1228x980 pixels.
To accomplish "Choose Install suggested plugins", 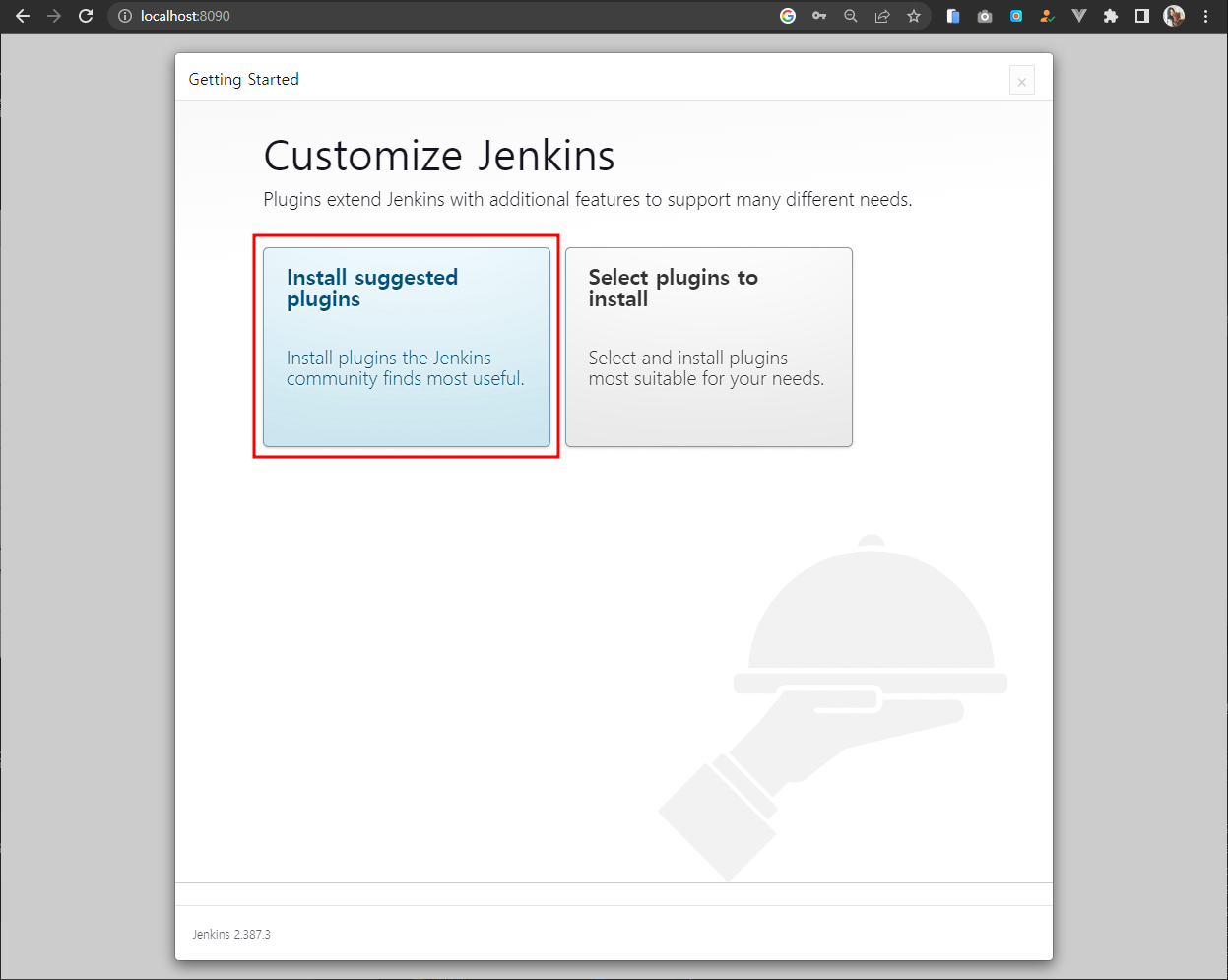I will pyautogui.click(x=407, y=347).
